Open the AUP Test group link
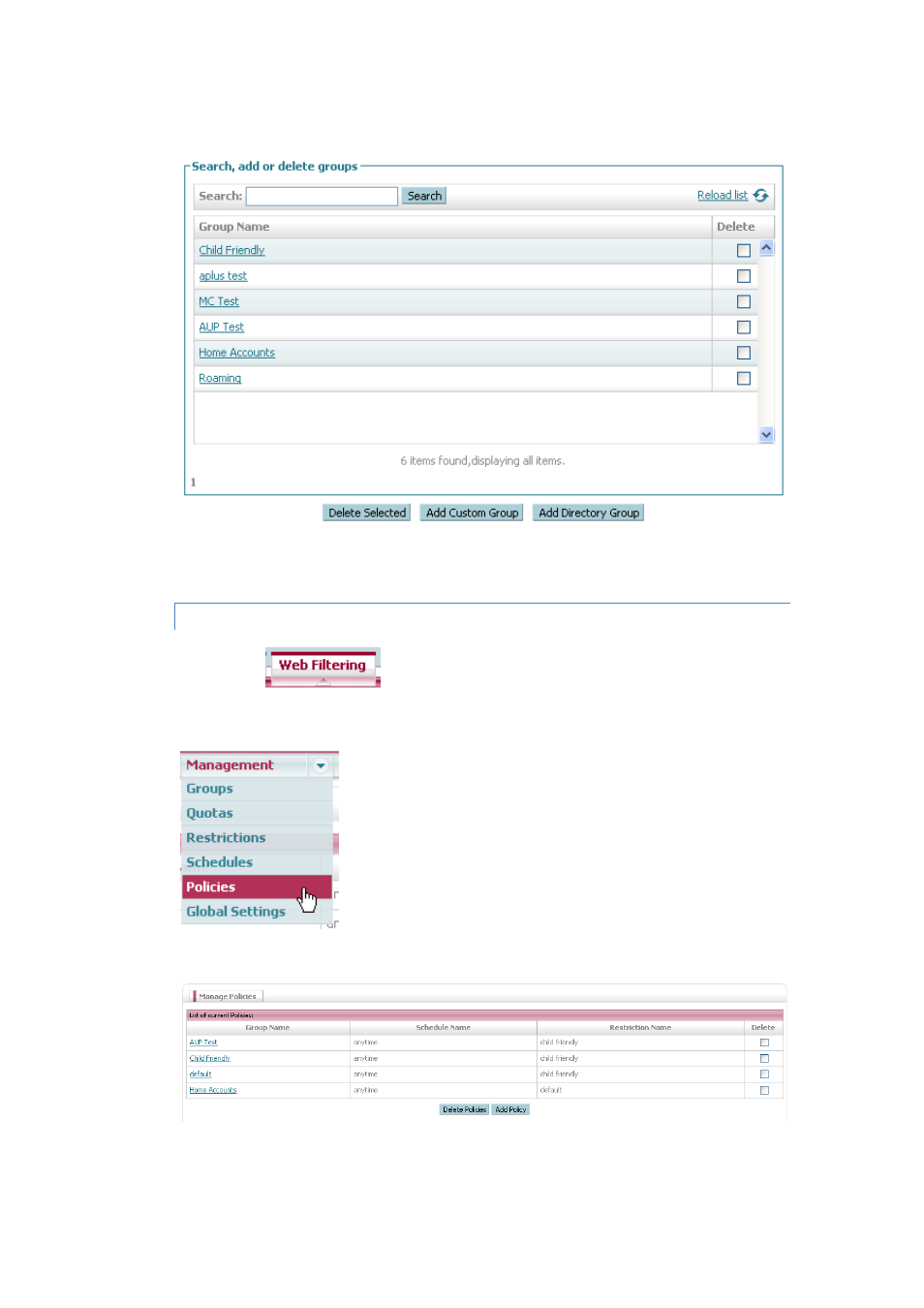Viewport: 924px width, 1308px height. [x=221, y=327]
